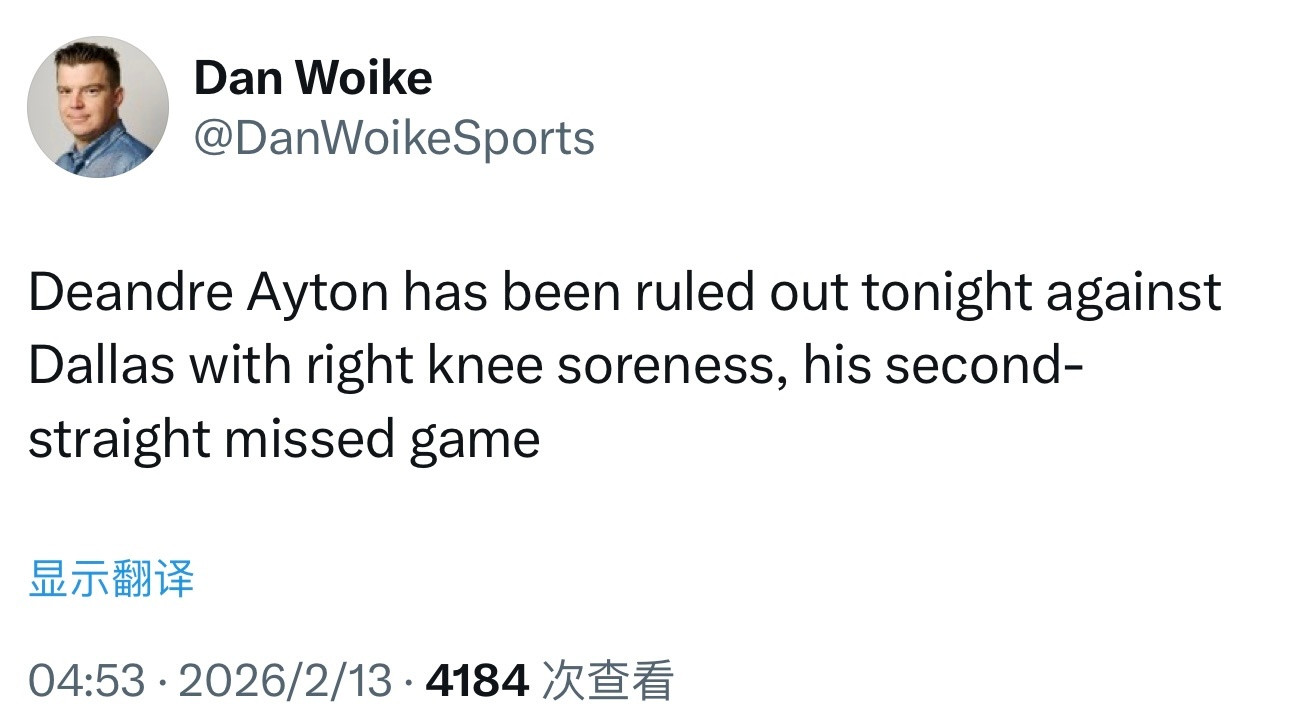The height and width of the screenshot is (728, 1290).
Task: Click 显示翻译 to show translation
Action: [111, 580]
